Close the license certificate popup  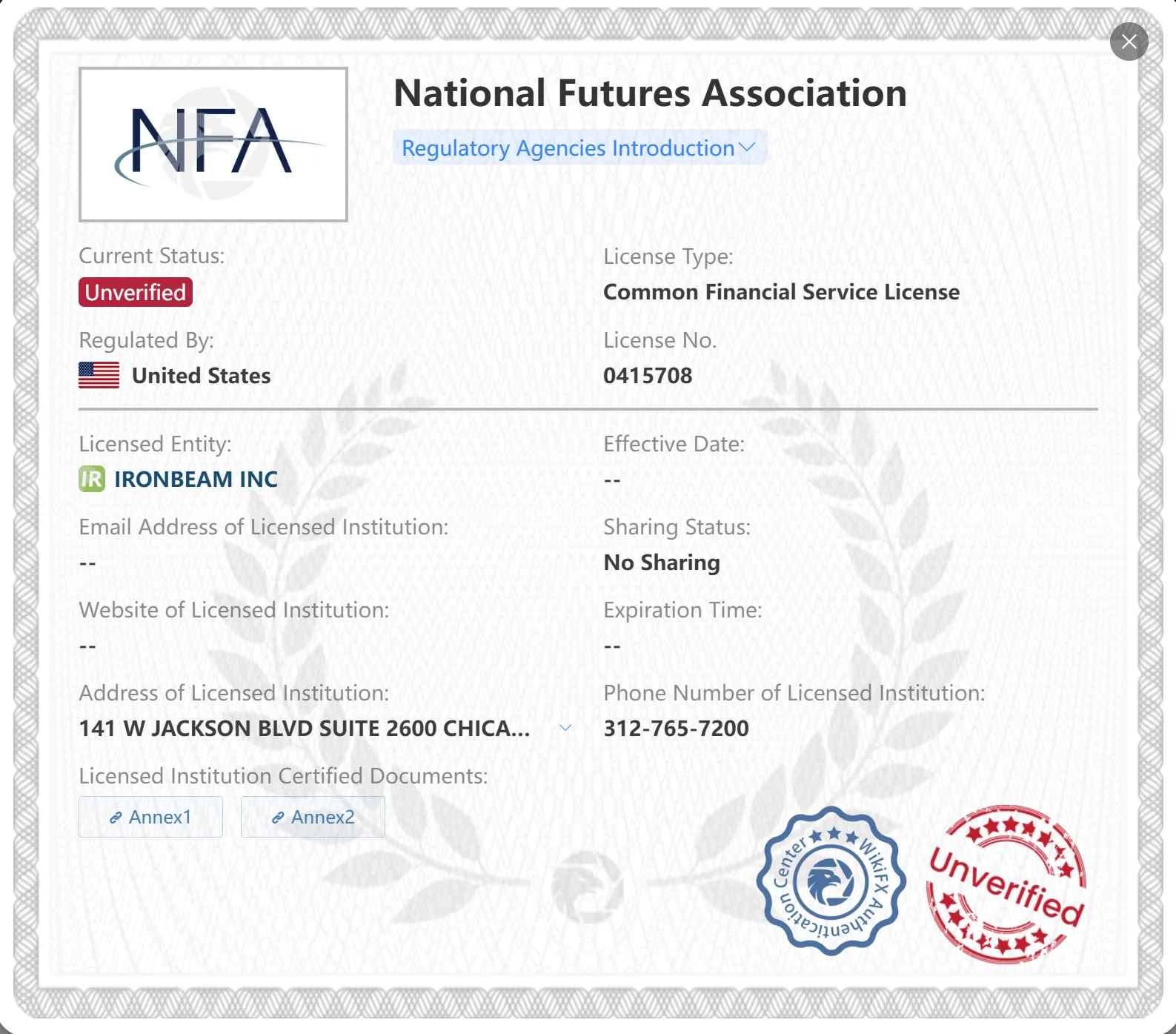coord(1129,42)
